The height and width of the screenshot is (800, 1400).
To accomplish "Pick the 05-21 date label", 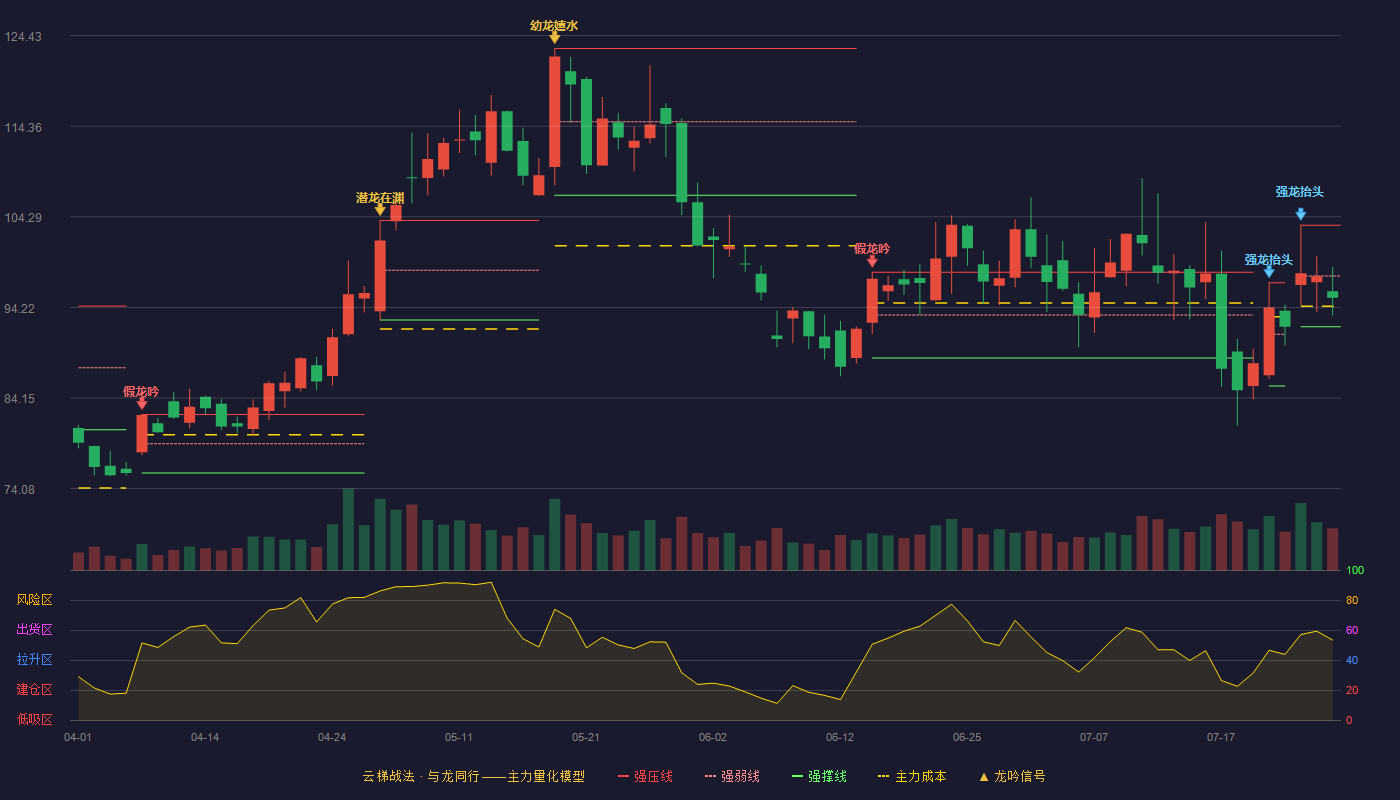I will point(586,737).
